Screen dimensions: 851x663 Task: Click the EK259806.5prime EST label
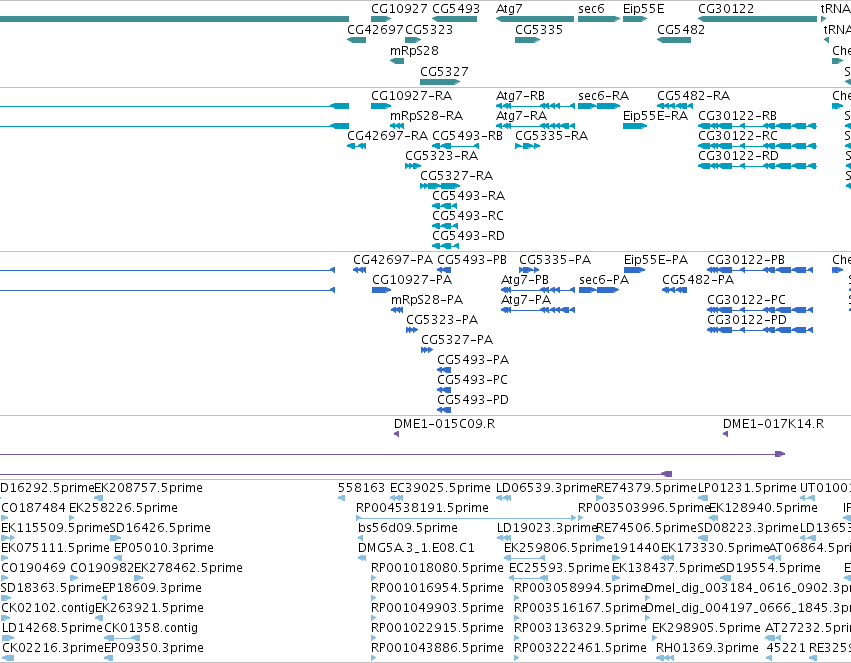[558, 548]
